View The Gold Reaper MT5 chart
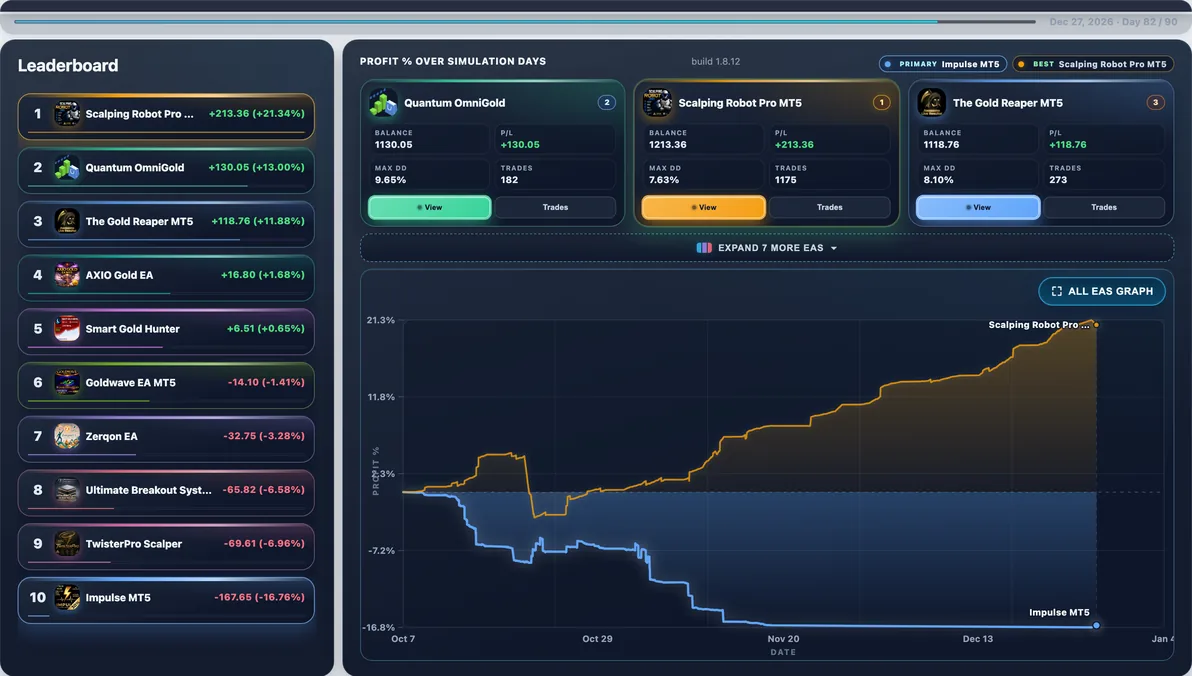 coord(978,208)
